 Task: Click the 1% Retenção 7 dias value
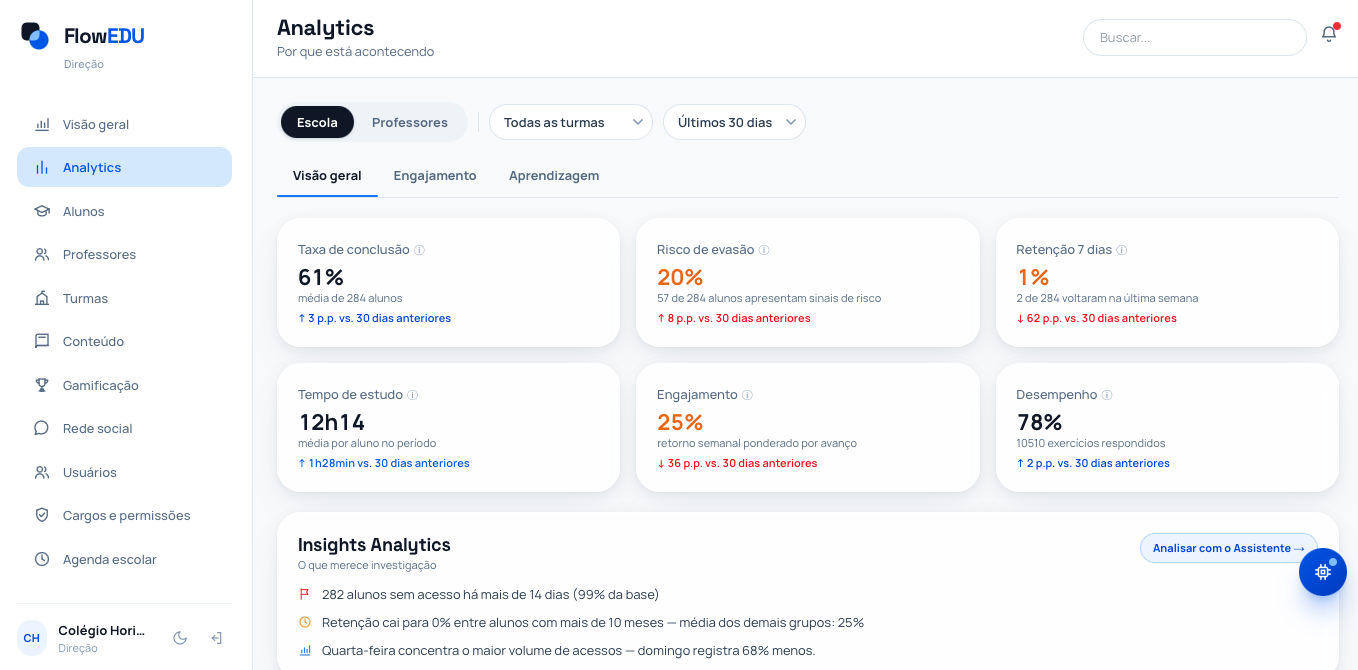(x=1033, y=277)
